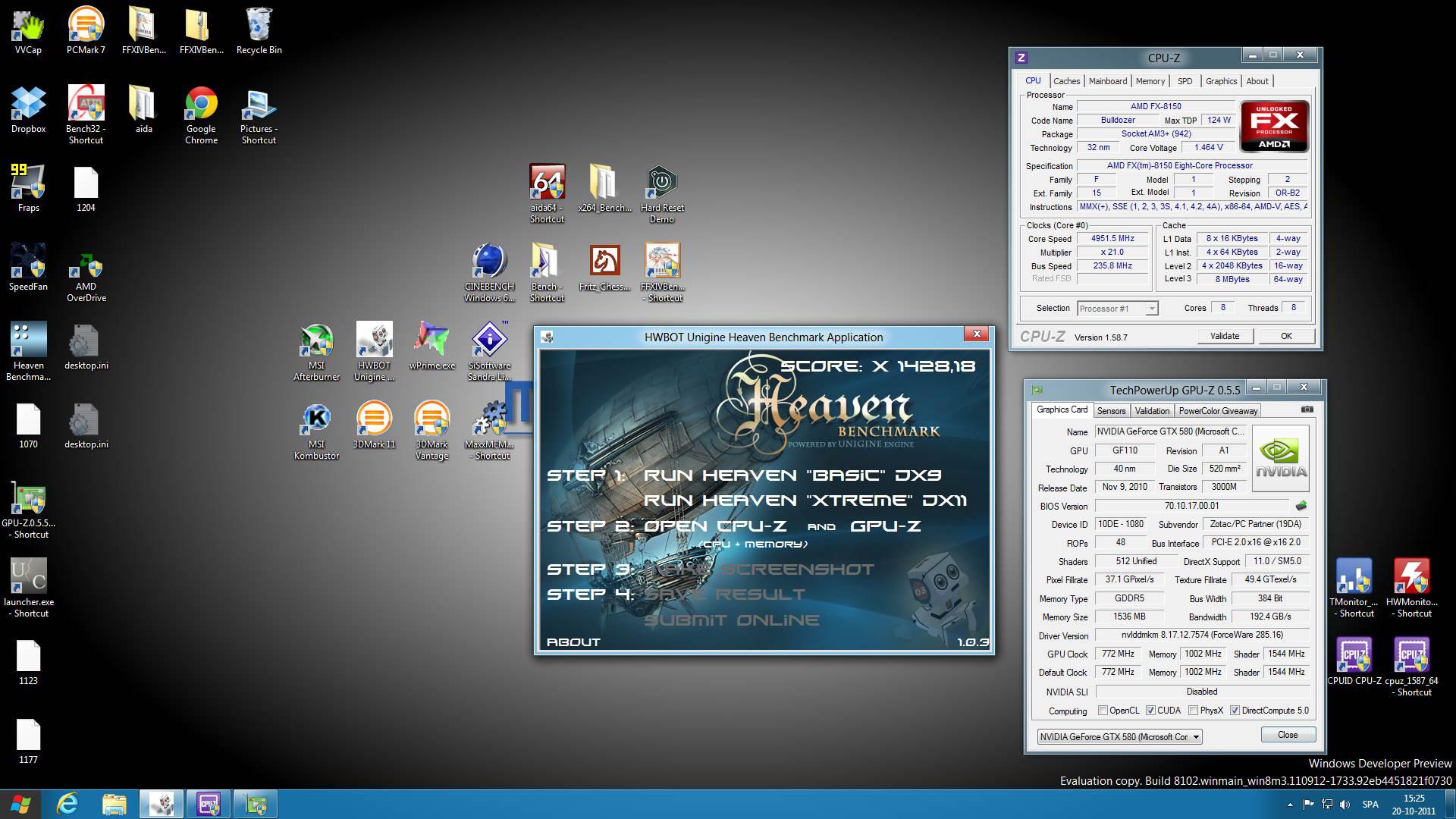Launch MSI Kombustor
The height and width of the screenshot is (819, 1456).
click(x=316, y=431)
